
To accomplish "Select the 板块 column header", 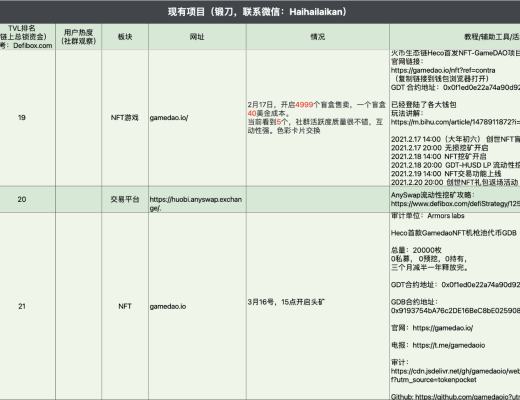I will point(125,37).
